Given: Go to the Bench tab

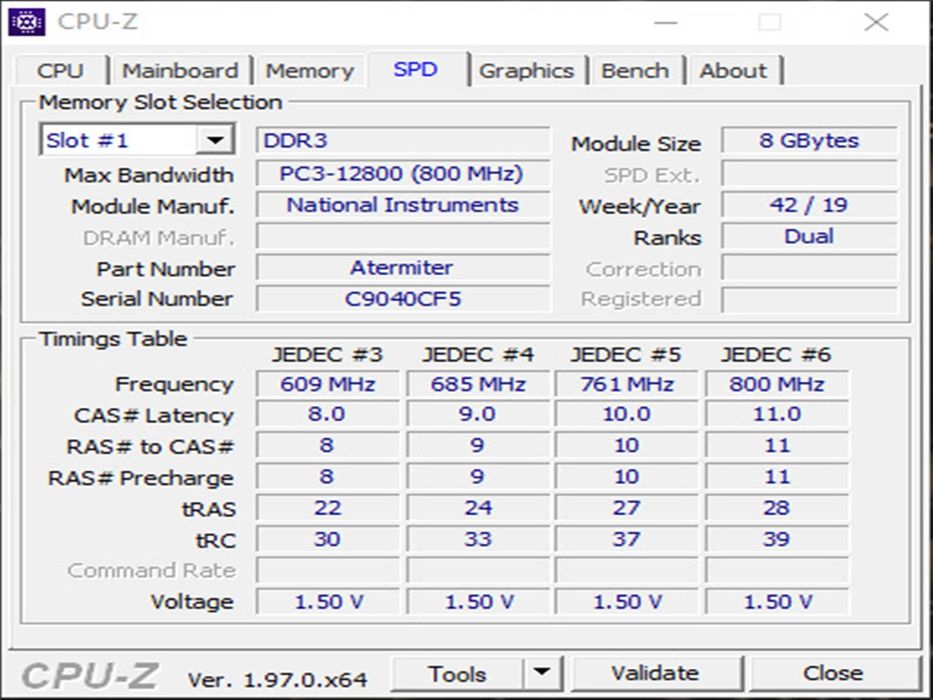Looking at the screenshot, I should click(x=635, y=71).
